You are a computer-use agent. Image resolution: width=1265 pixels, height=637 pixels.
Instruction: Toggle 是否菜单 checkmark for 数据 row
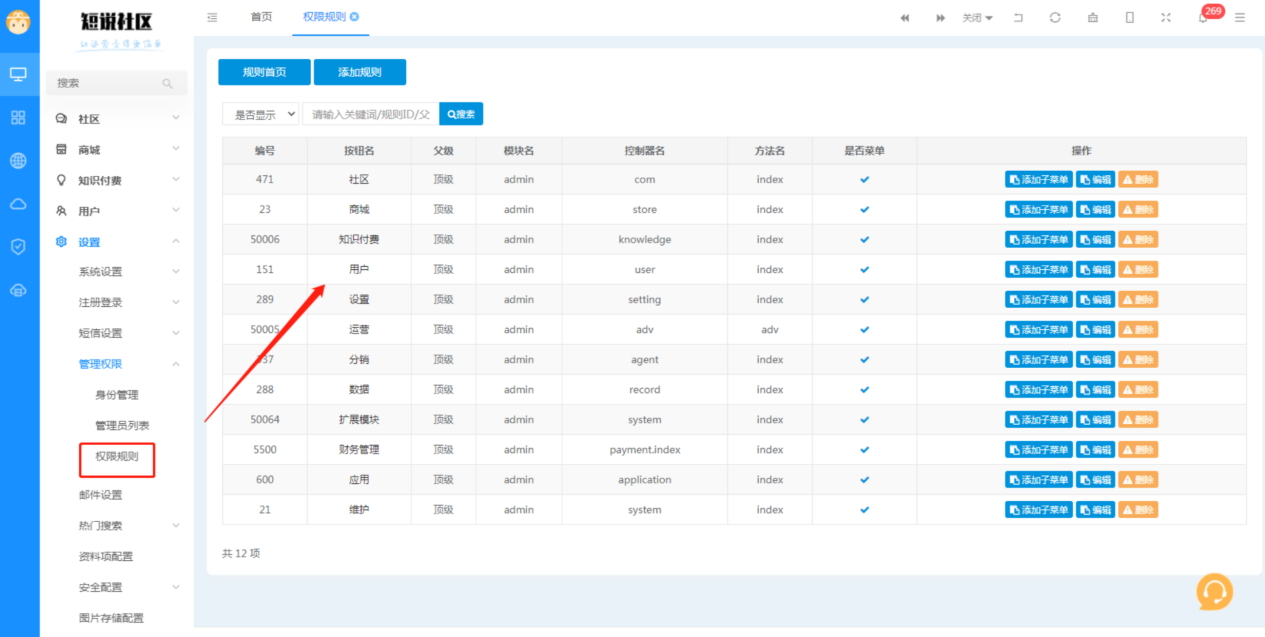865,390
